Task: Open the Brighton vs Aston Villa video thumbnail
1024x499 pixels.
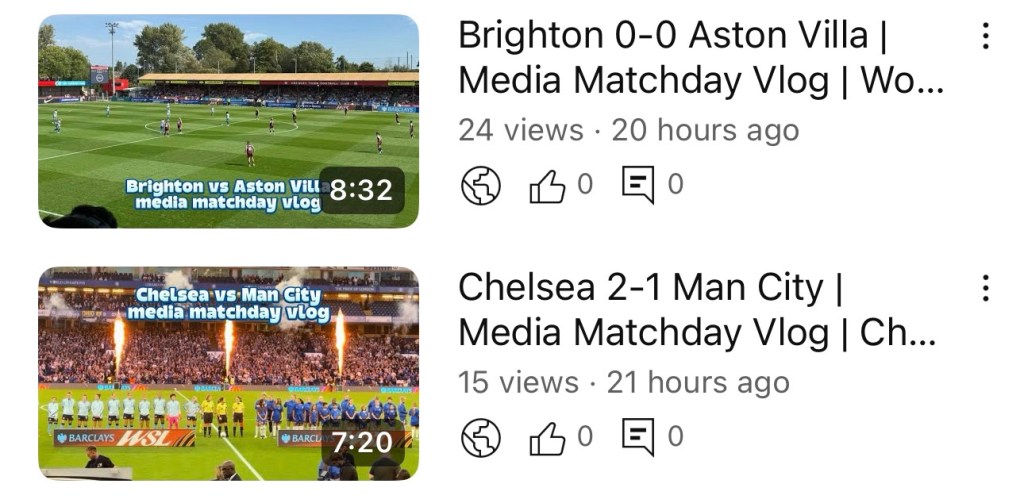Action: pyautogui.click(x=228, y=120)
